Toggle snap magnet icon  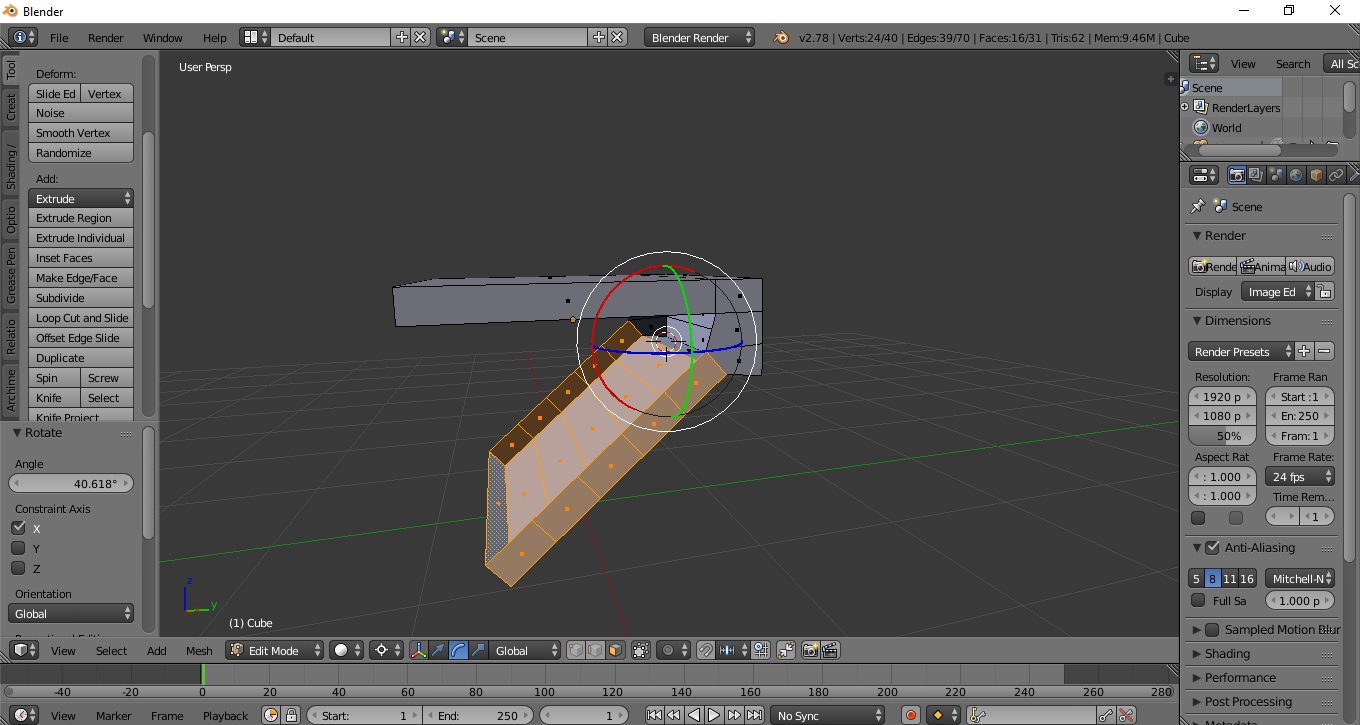tap(706, 650)
